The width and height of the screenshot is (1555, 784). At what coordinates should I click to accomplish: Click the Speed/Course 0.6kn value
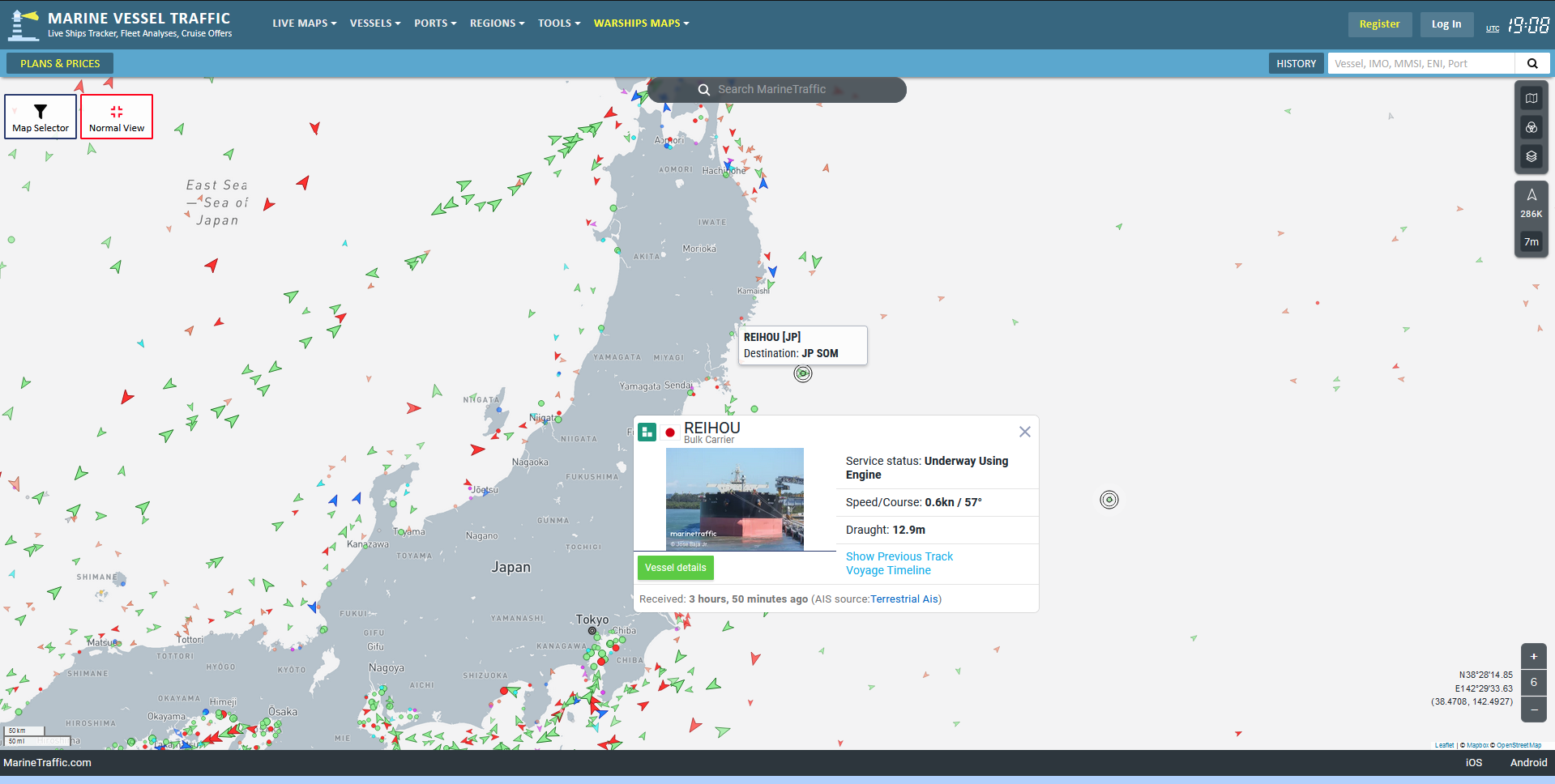pos(953,502)
